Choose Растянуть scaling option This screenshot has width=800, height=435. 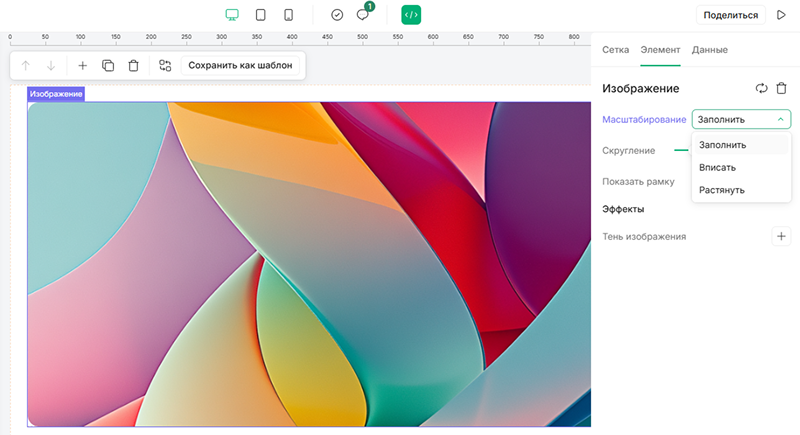click(x=722, y=190)
